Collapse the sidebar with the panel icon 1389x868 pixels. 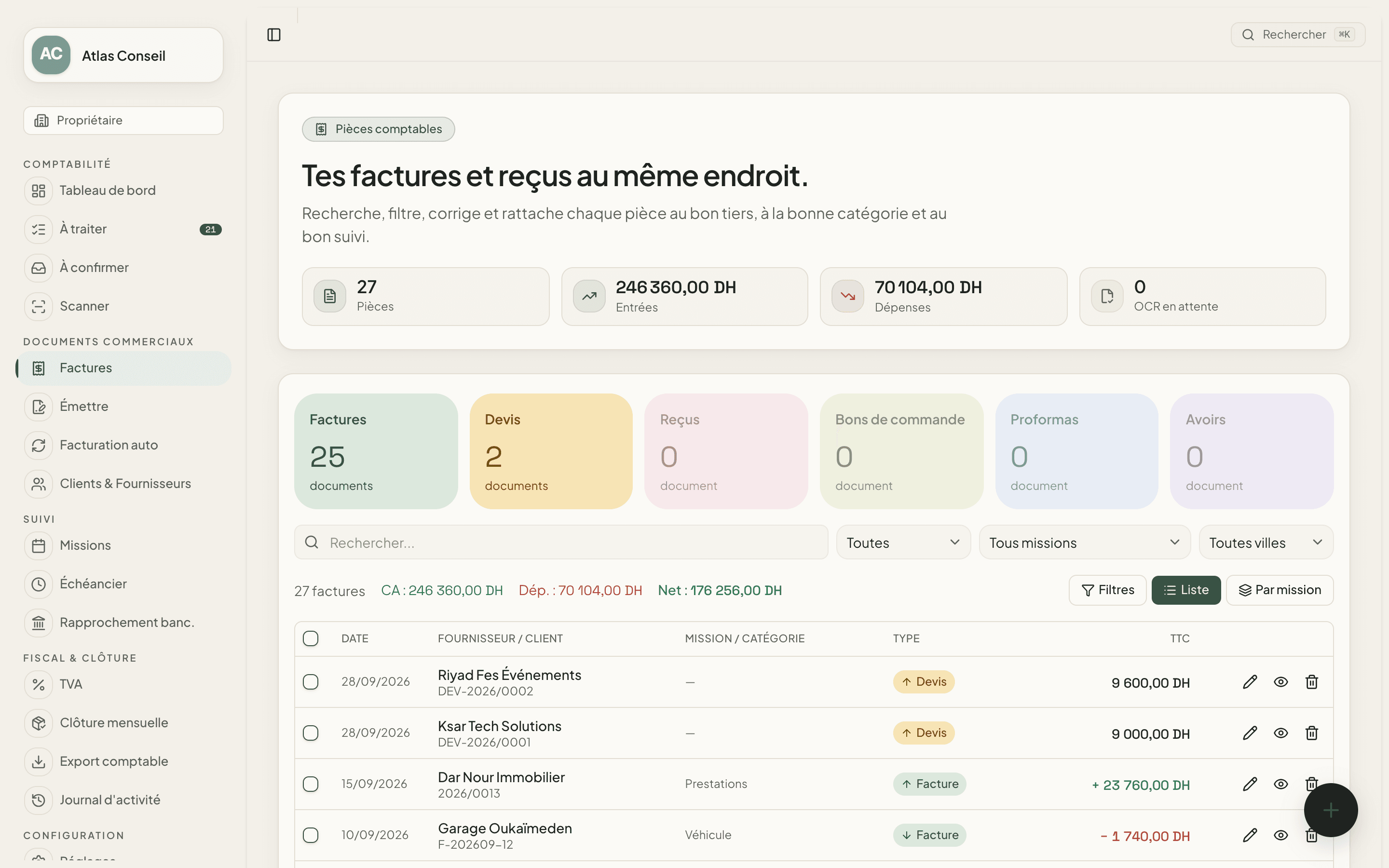click(274, 35)
